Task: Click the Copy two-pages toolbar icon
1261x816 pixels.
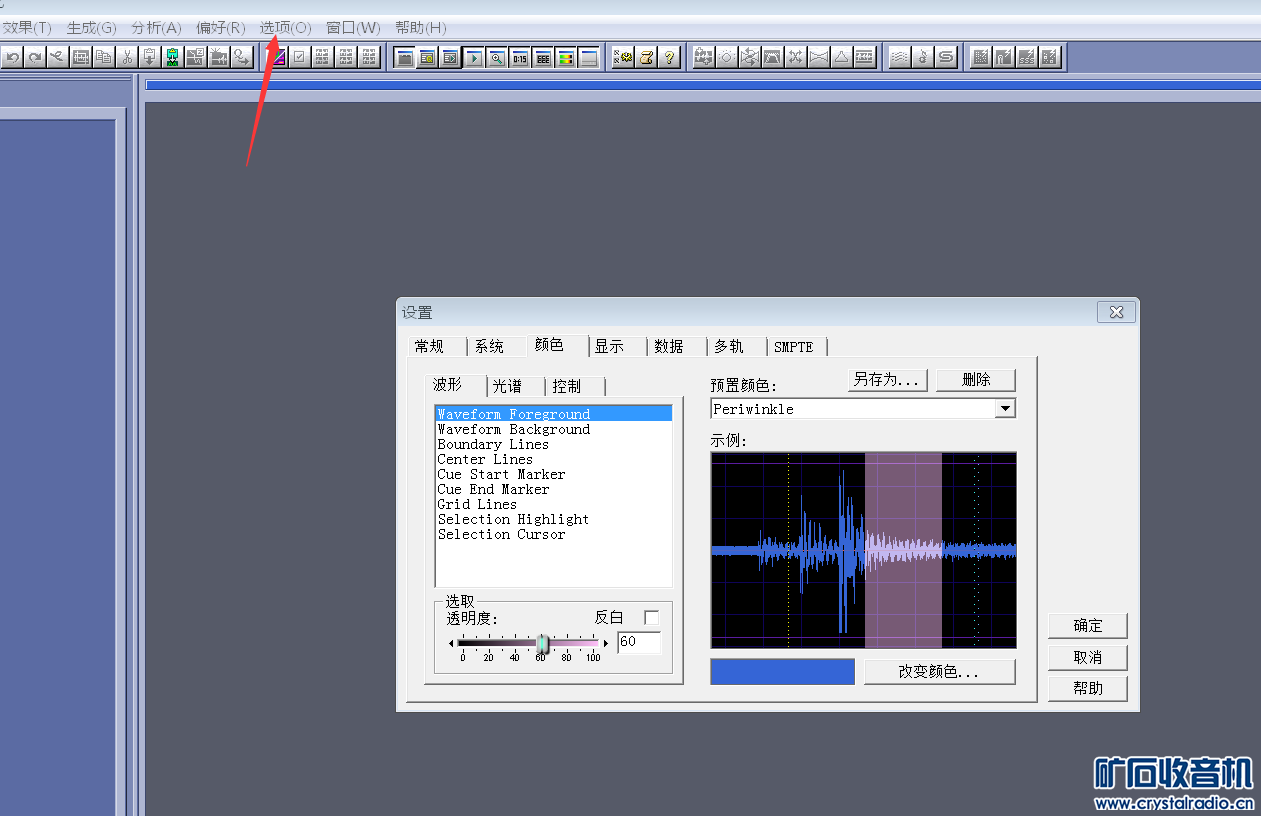Action: coord(103,57)
